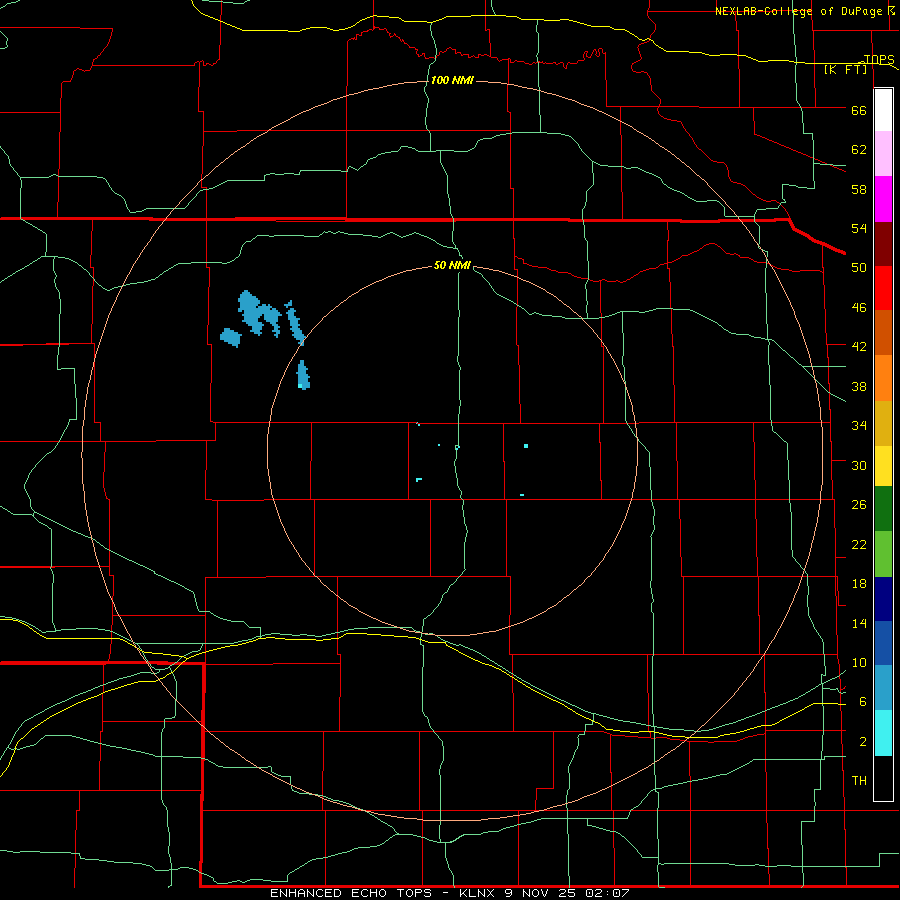Pick the light green legend swatch
This screenshot has width=900, height=900.
(x=883, y=554)
